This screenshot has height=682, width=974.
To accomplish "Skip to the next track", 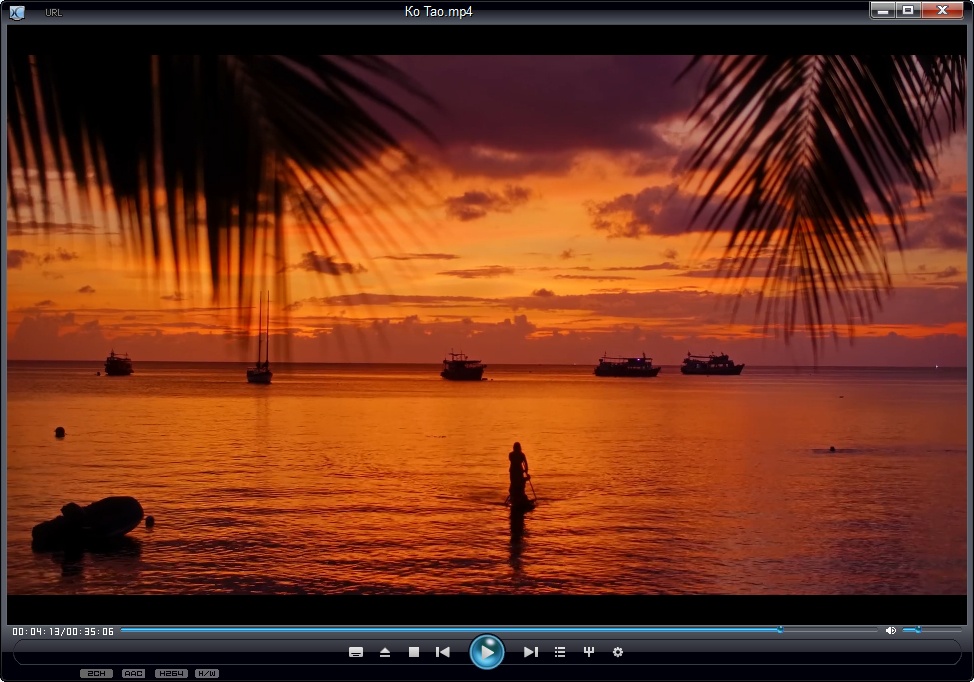I will tap(530, 652).
